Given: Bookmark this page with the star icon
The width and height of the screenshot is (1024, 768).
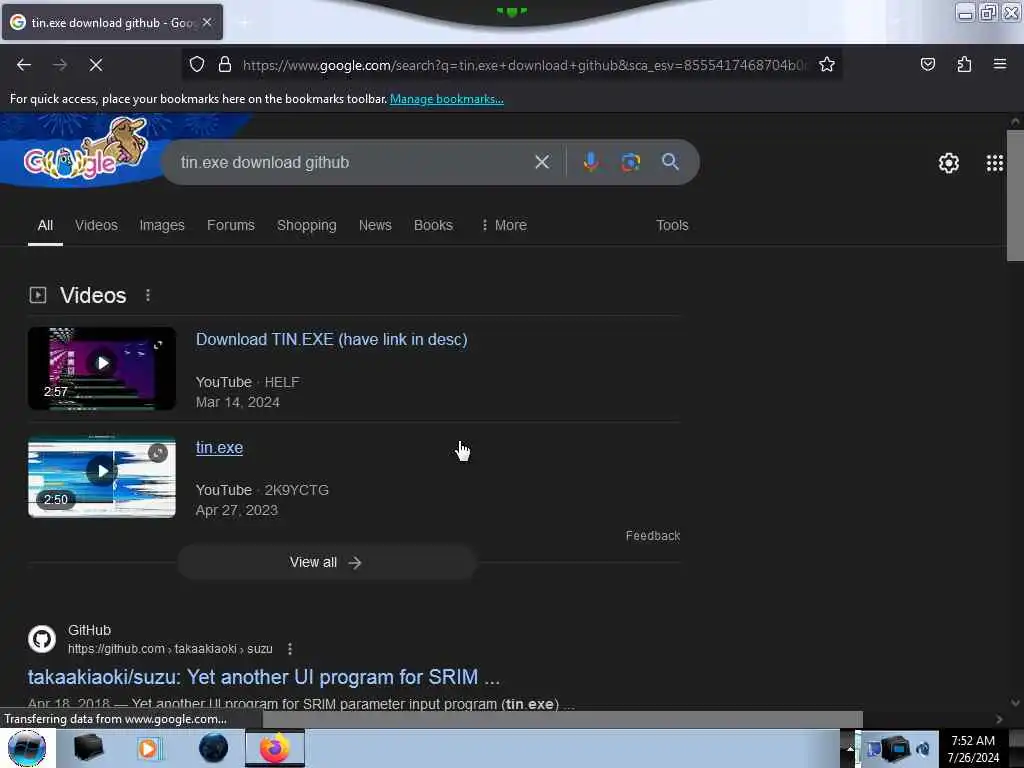Looking at the screenshot, I should click(827, 65).
